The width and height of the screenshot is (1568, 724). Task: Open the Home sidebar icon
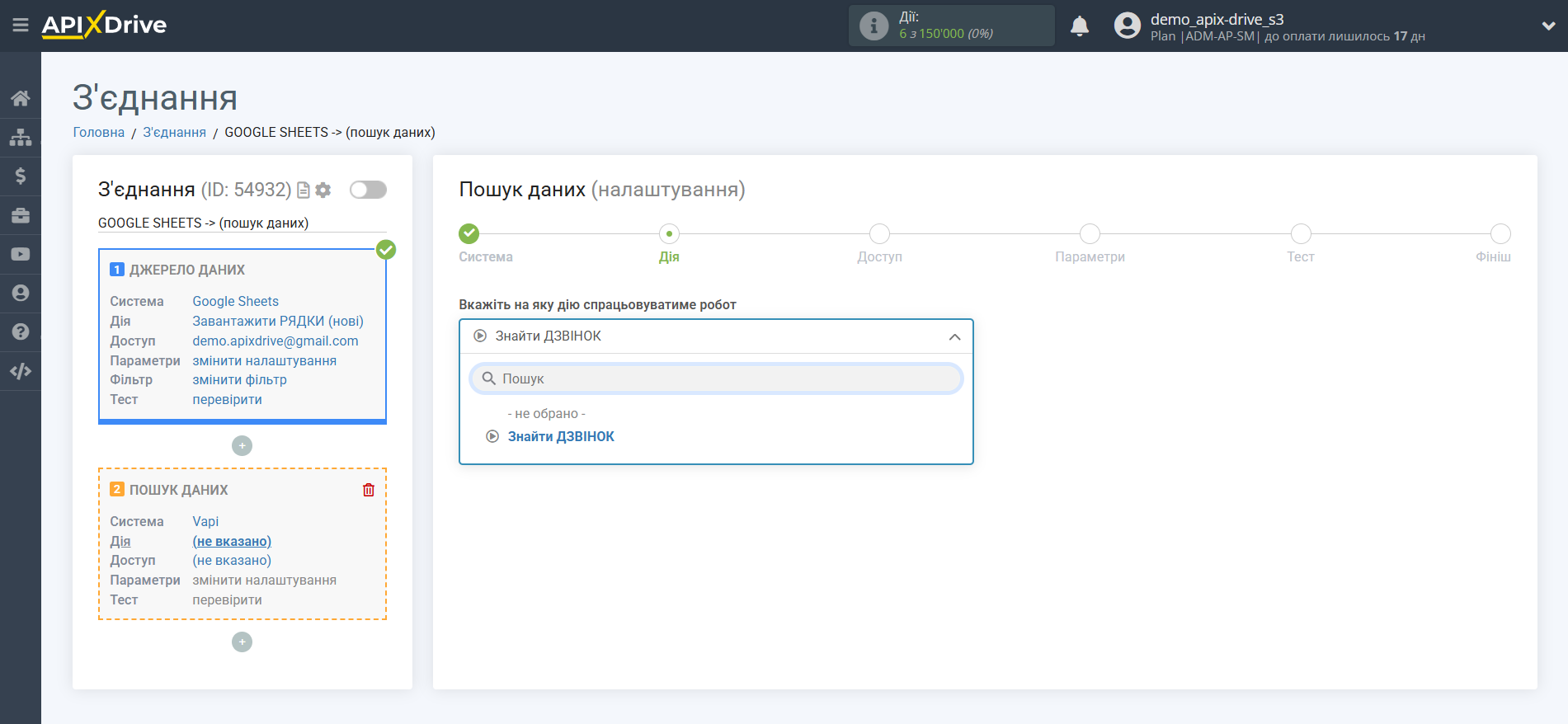click(21, 98)
